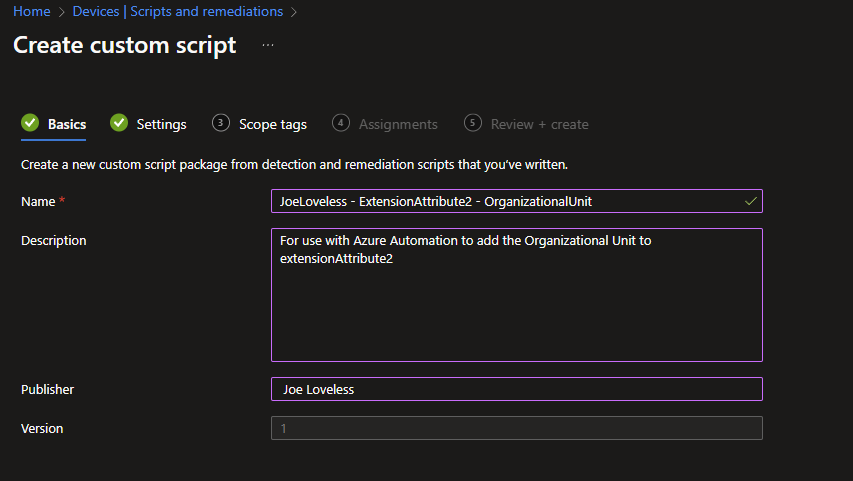The image size is (853, 481).
Task: Click the breadcrumb chevron right after Home
Action: point(62,12)
